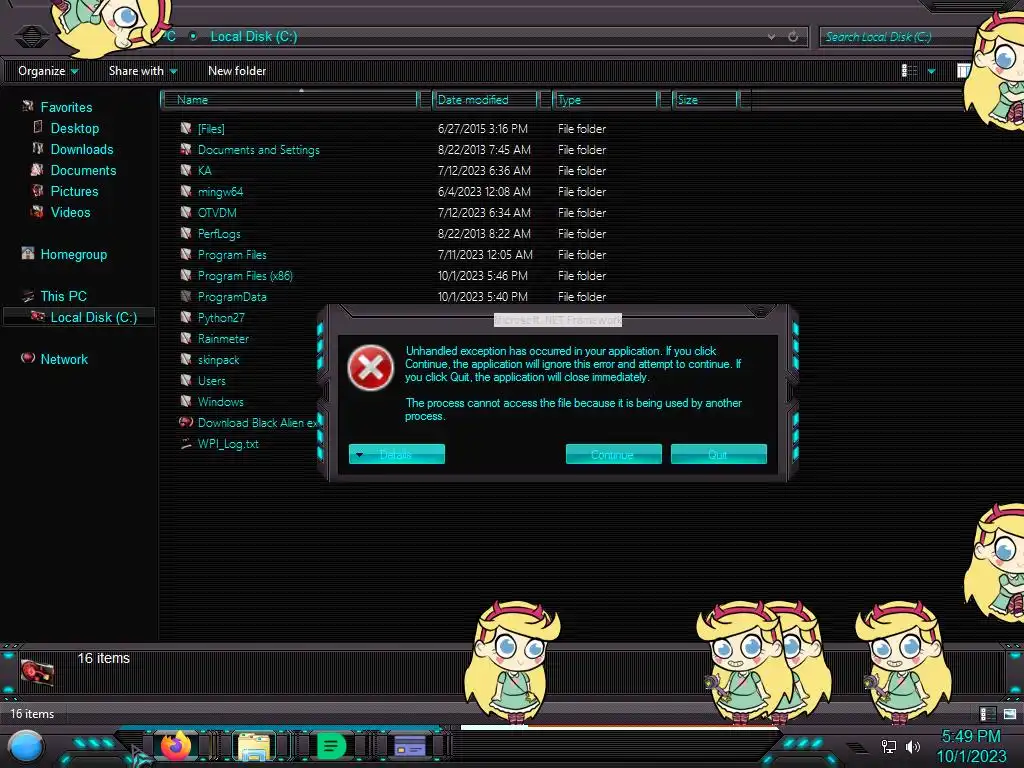Click the change view icon

click(x=909, y=71)
